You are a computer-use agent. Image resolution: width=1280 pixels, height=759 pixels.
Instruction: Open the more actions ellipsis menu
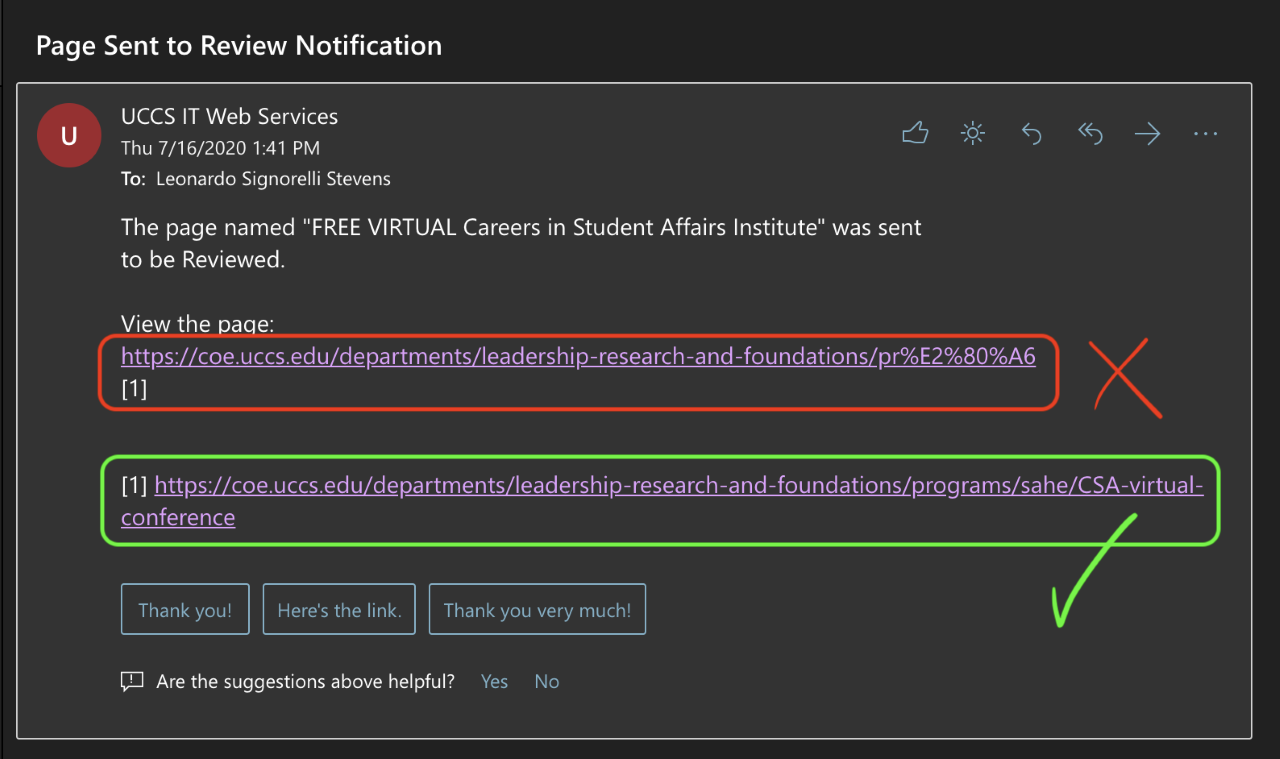click(x=1206, y=134)
